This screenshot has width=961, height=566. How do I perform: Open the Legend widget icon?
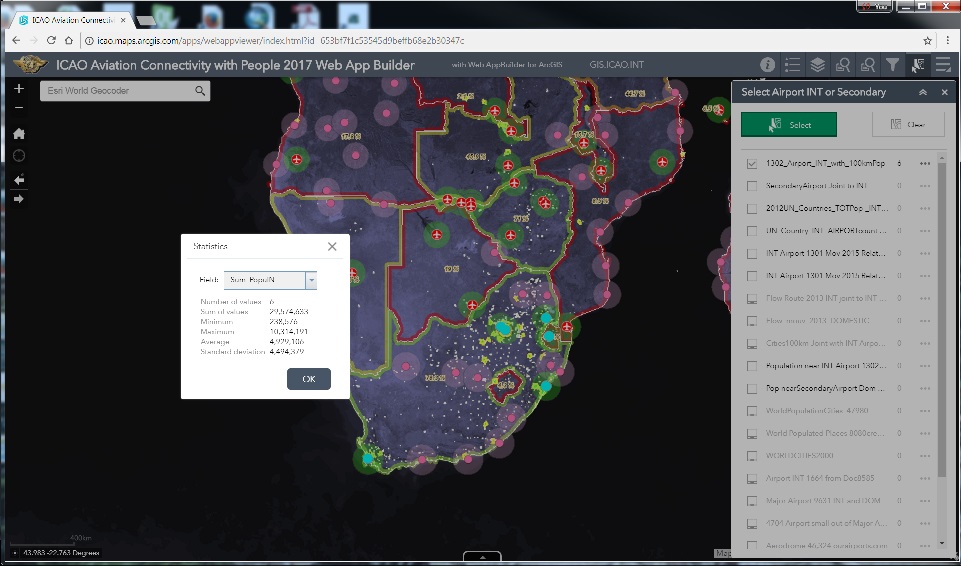792,65
